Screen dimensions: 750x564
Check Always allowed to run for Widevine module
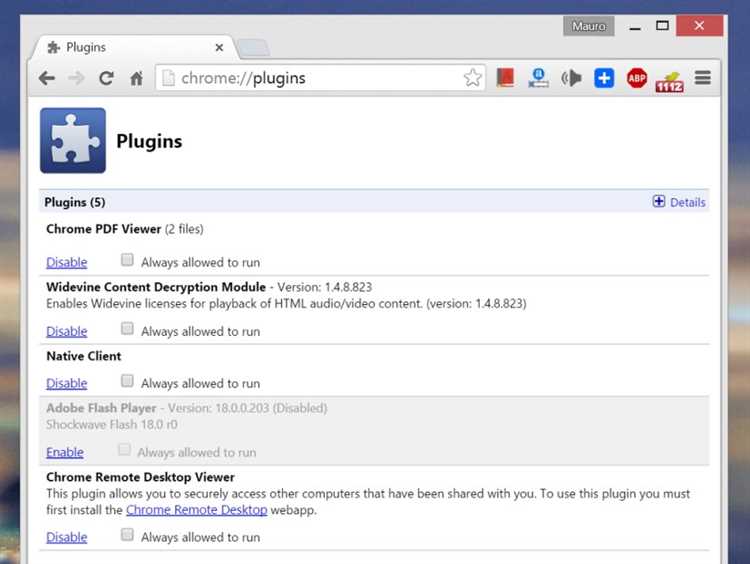127,329
